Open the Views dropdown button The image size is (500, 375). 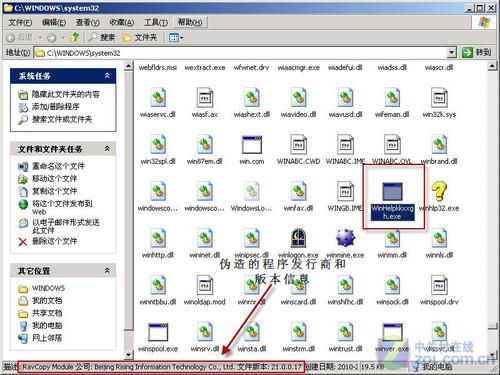click(x=176, y=37)
